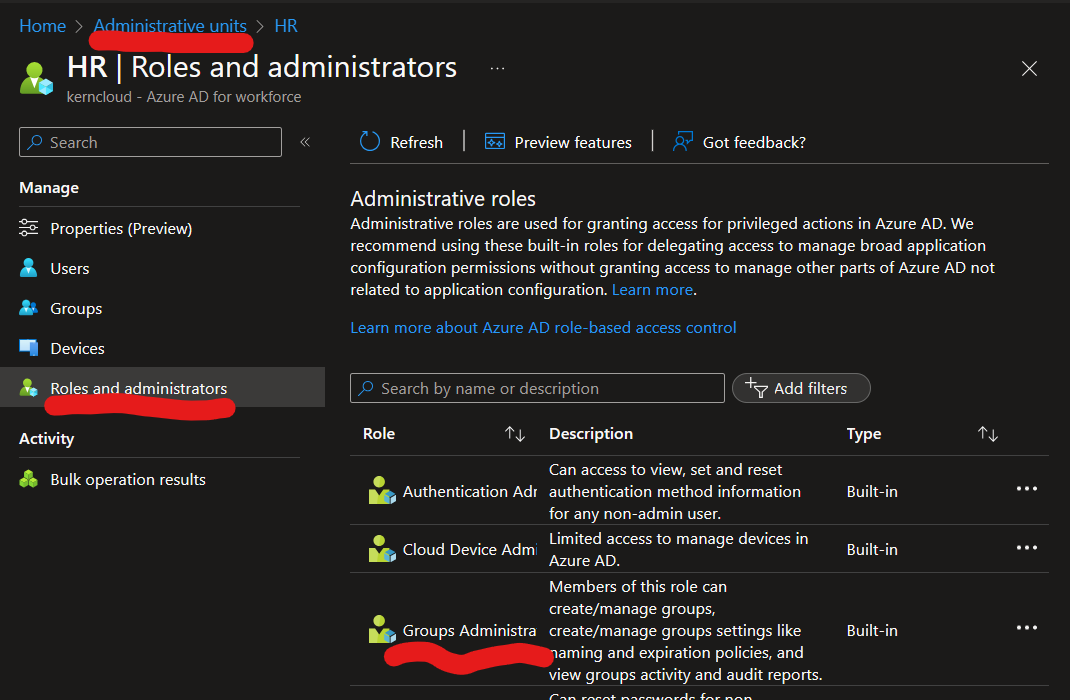Click Built-in type in Authentication Administrator row
1070x700 pixels.
pyautogui.click(x=872, y=491)
